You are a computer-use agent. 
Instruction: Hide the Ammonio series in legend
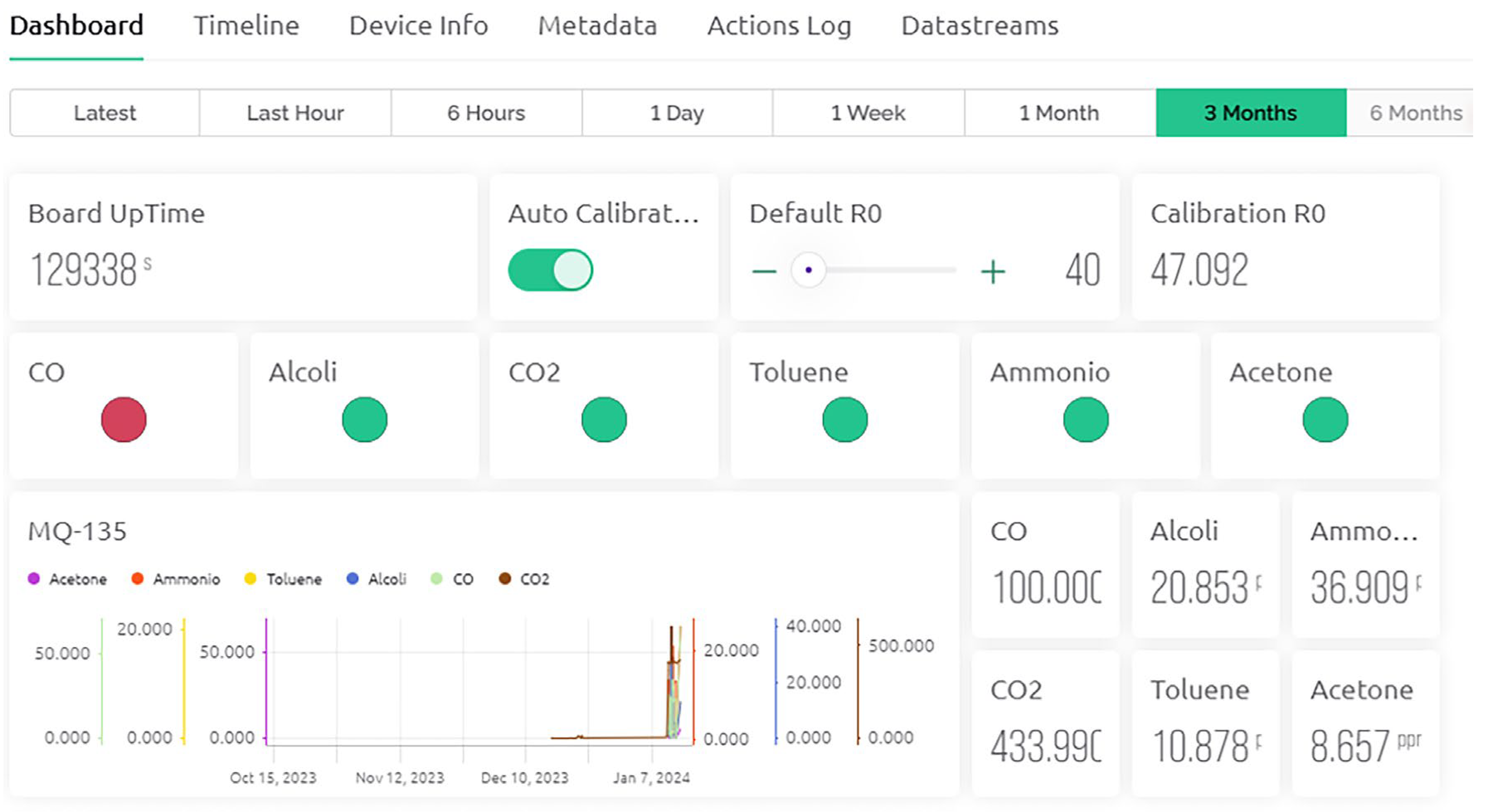click(x=176, y=579)
